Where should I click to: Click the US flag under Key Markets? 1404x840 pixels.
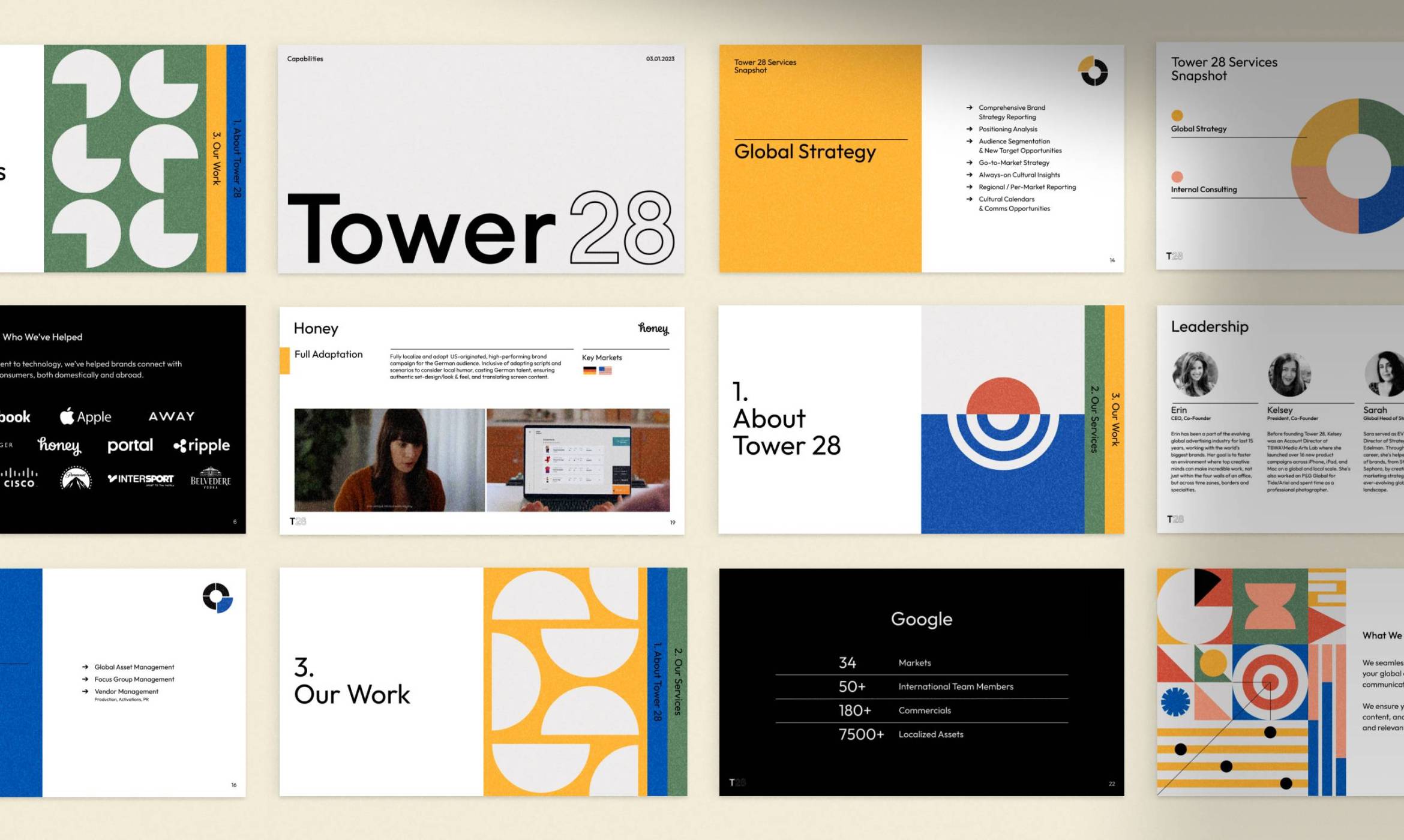605,371
